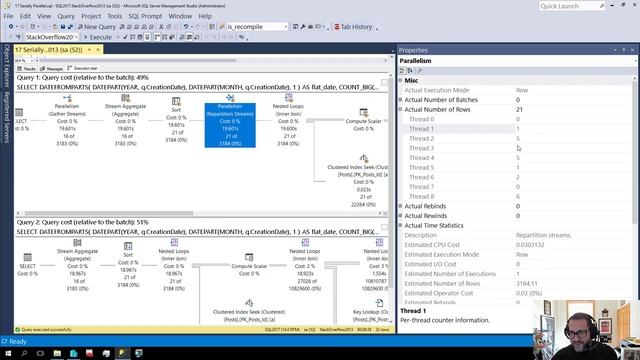
Task: Click the Properties panel vertical scrollbar
Action: 636,153
